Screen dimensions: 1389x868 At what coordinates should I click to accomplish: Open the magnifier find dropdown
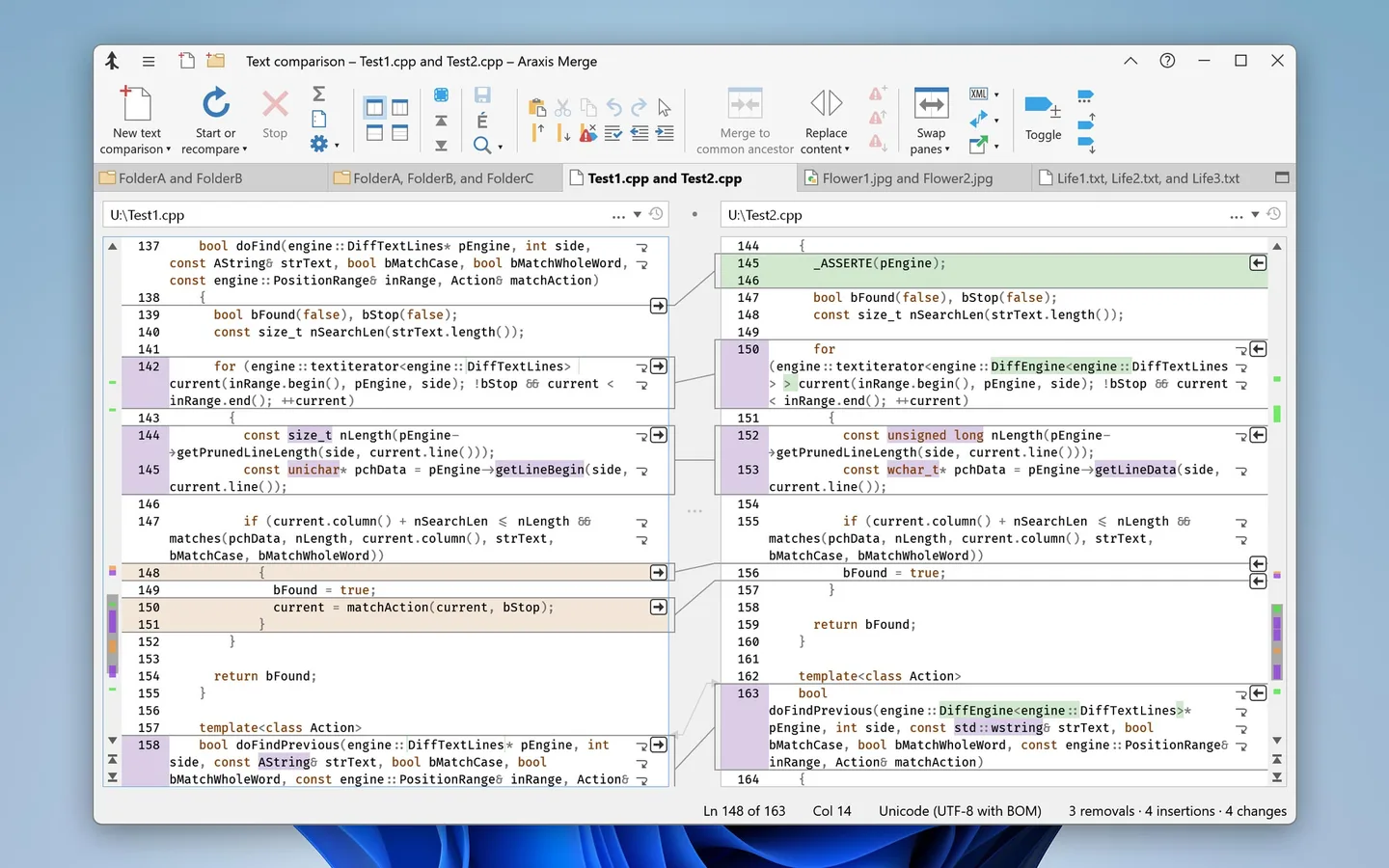500,147
